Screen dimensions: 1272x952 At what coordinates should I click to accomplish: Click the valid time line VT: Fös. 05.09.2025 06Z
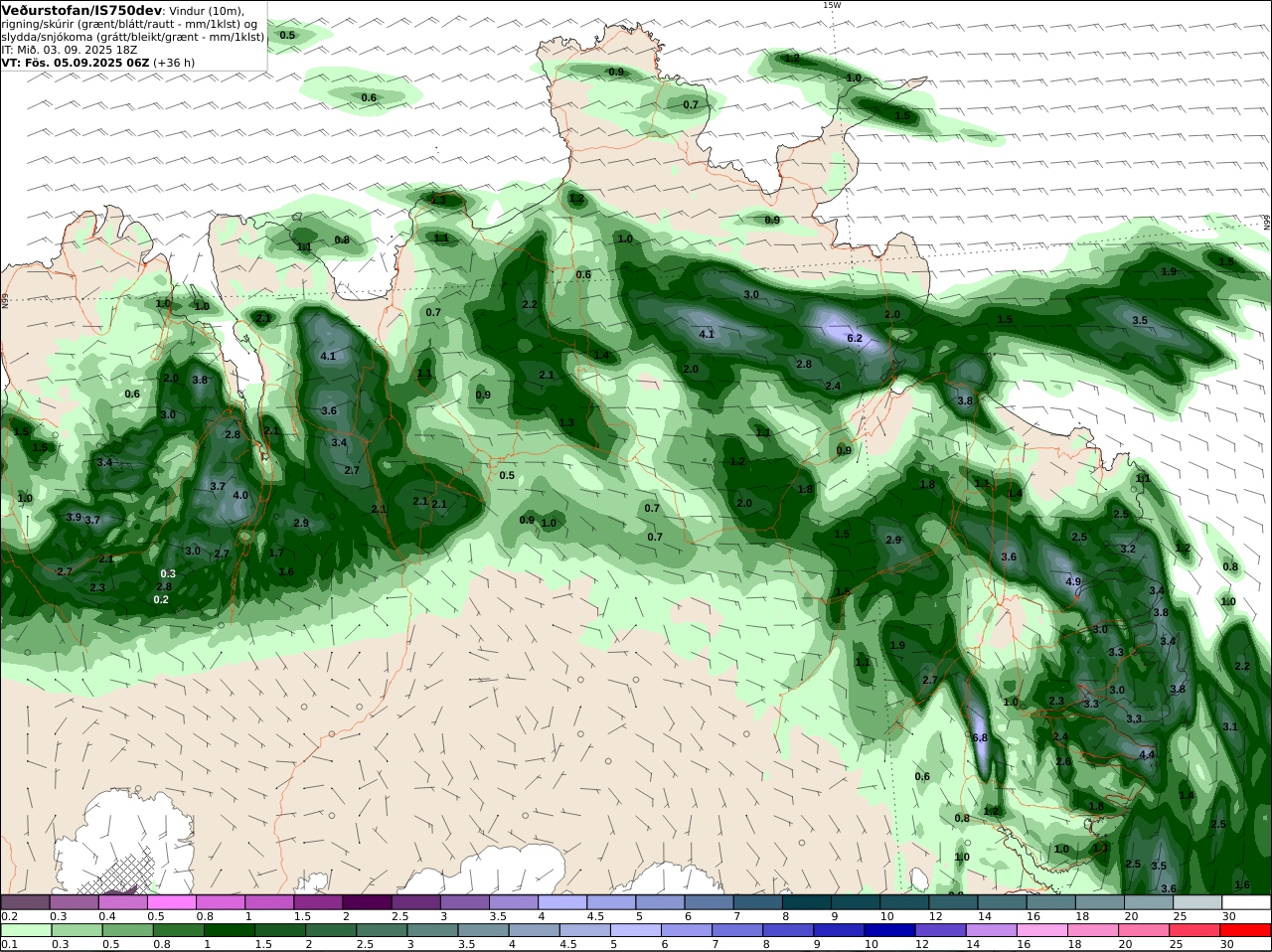pos(75,62)
